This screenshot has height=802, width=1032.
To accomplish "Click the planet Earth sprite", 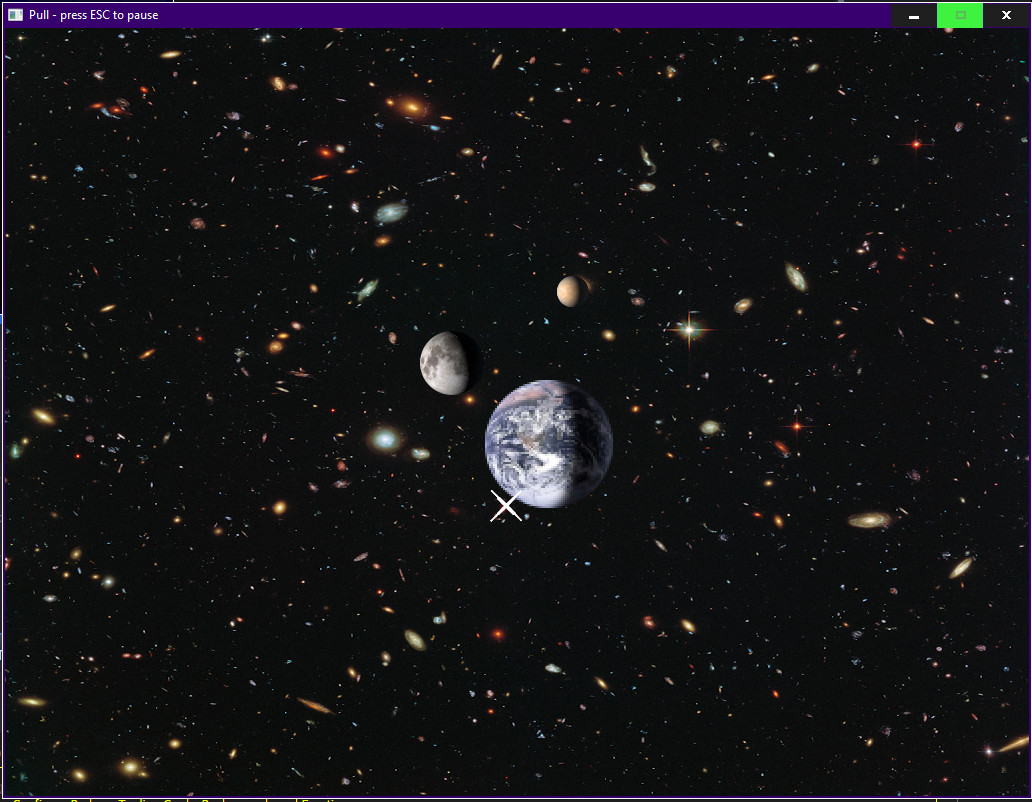I will coord(549,443).
